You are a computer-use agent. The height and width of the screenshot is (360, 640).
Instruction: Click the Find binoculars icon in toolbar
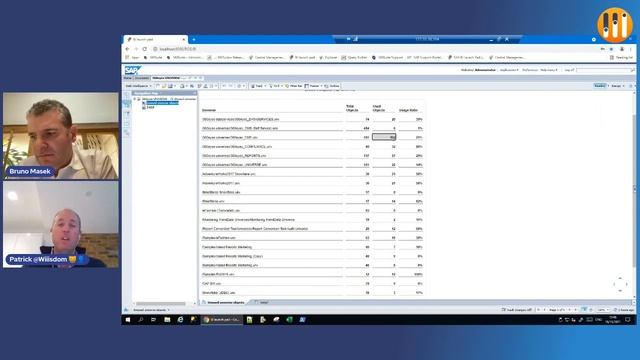[192, 86]
